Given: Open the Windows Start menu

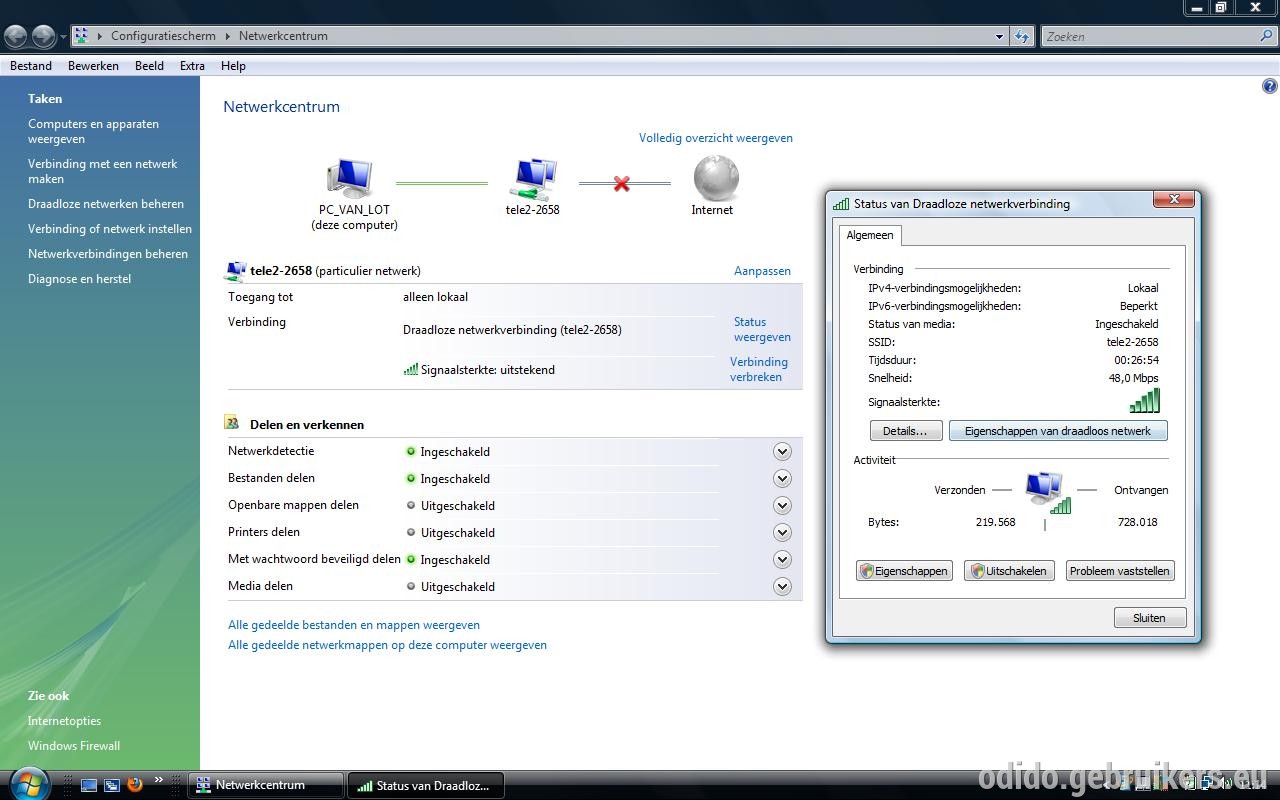Looking at the screenshot, I should [x=27, y=782].
